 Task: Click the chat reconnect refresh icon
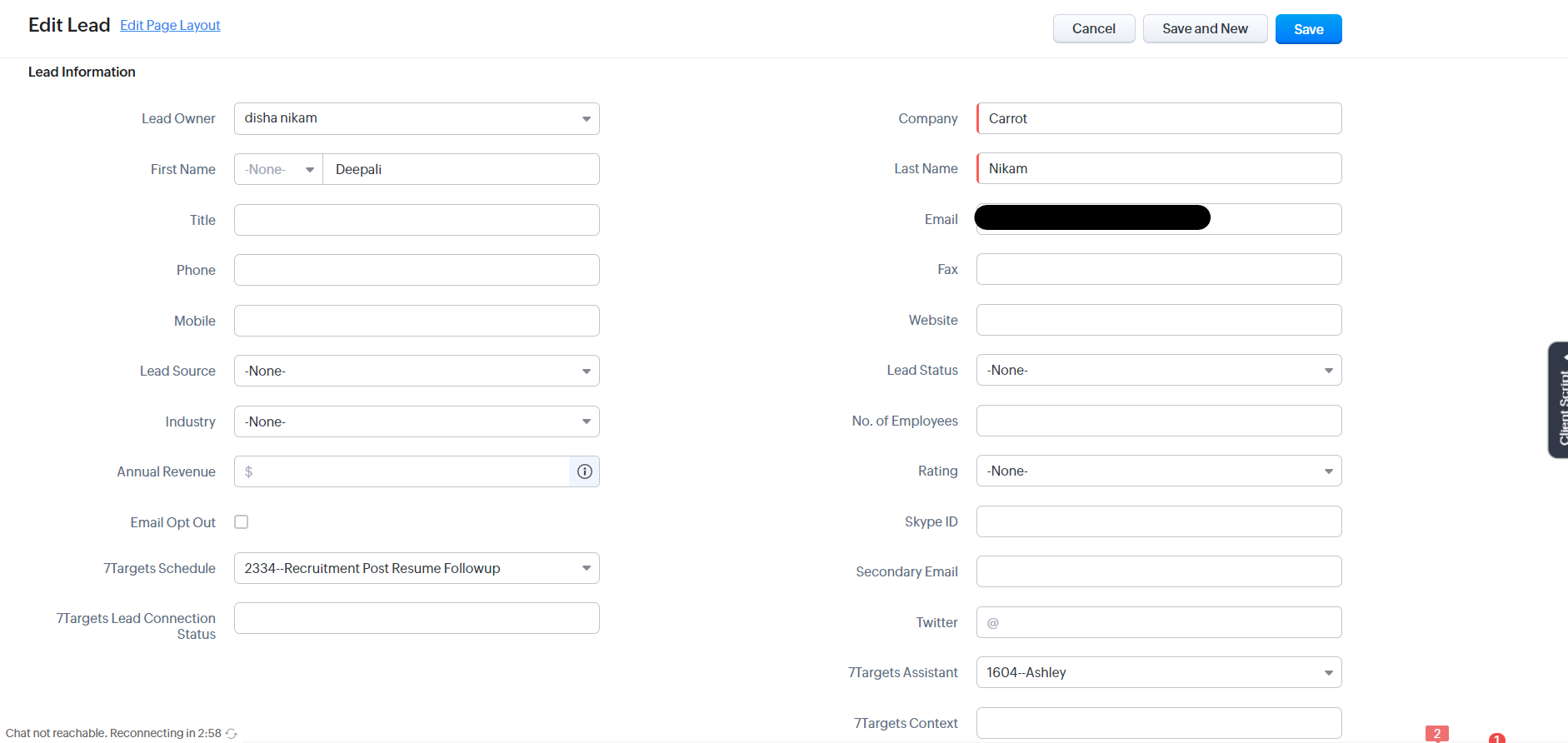coord(232,733)
